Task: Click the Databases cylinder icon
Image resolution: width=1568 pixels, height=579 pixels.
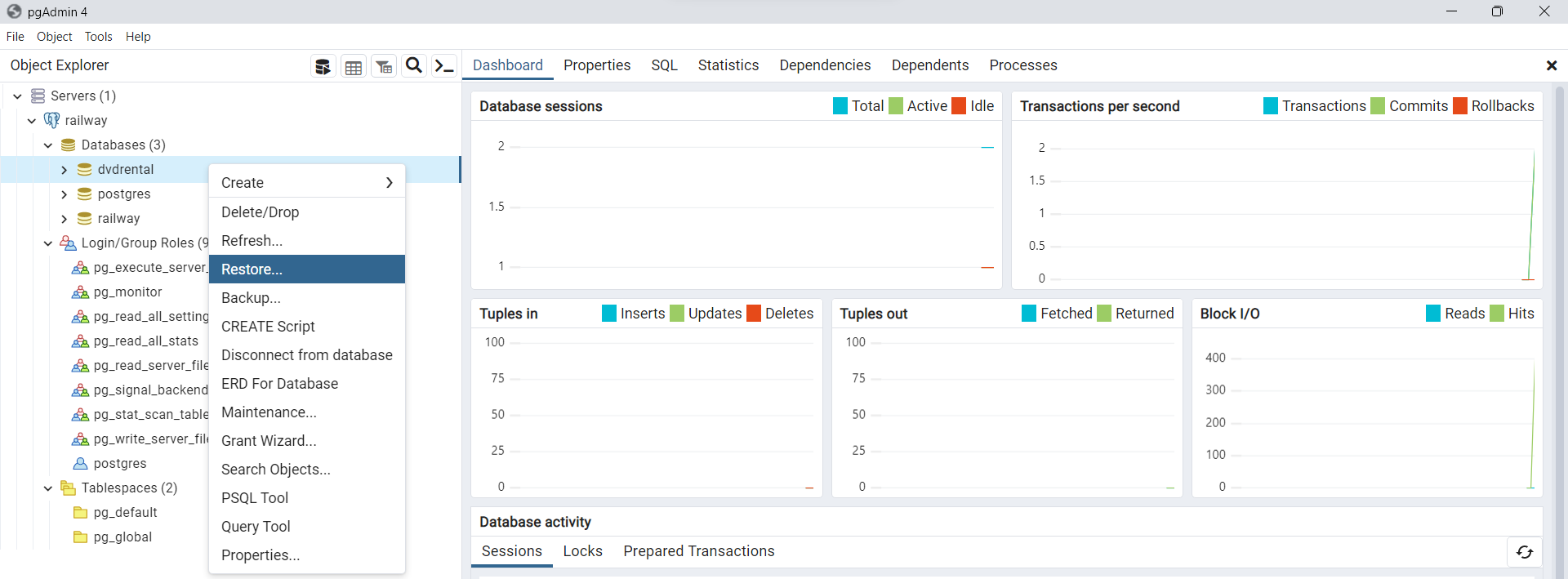Action: click(x=69, y=145)
